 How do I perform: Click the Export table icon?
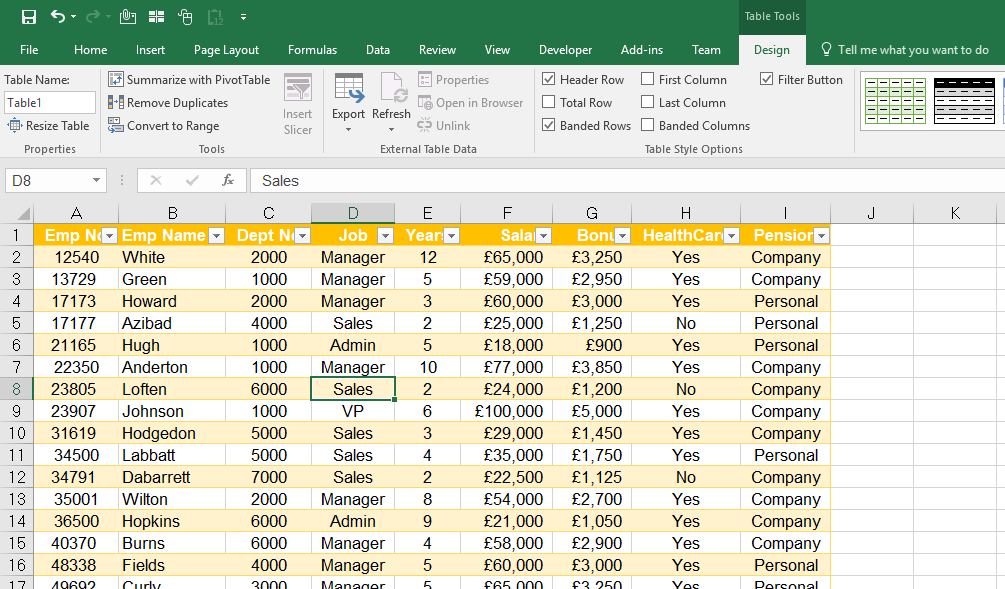pos(349,88)
